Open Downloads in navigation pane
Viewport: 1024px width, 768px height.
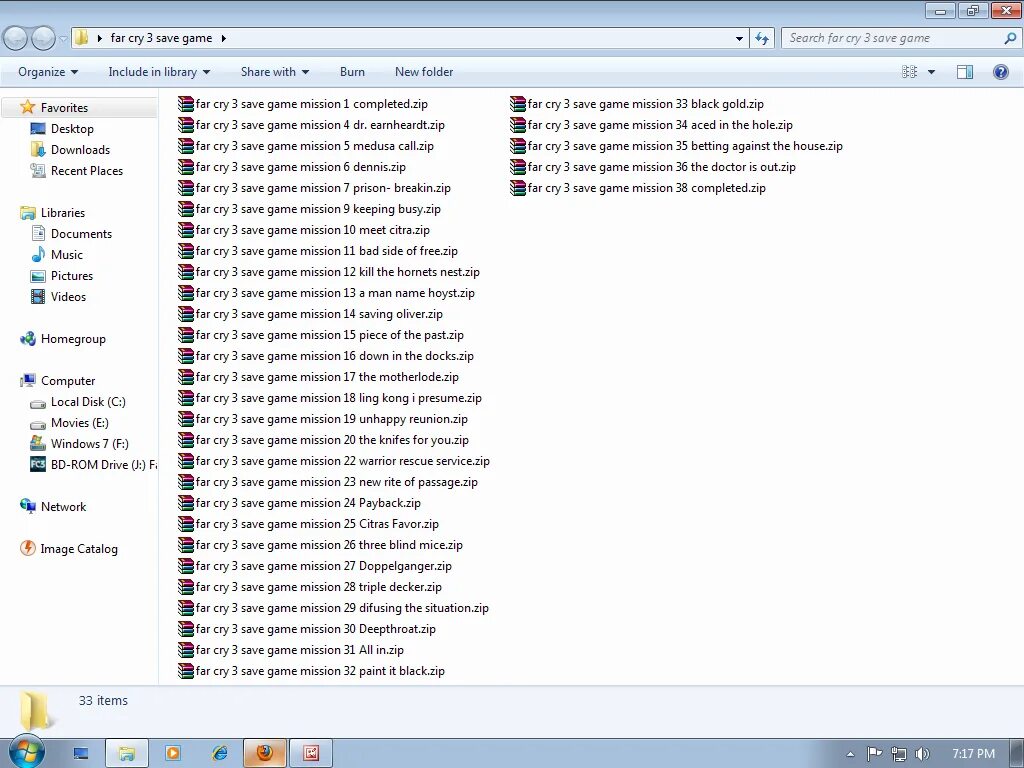pos(80,150)
